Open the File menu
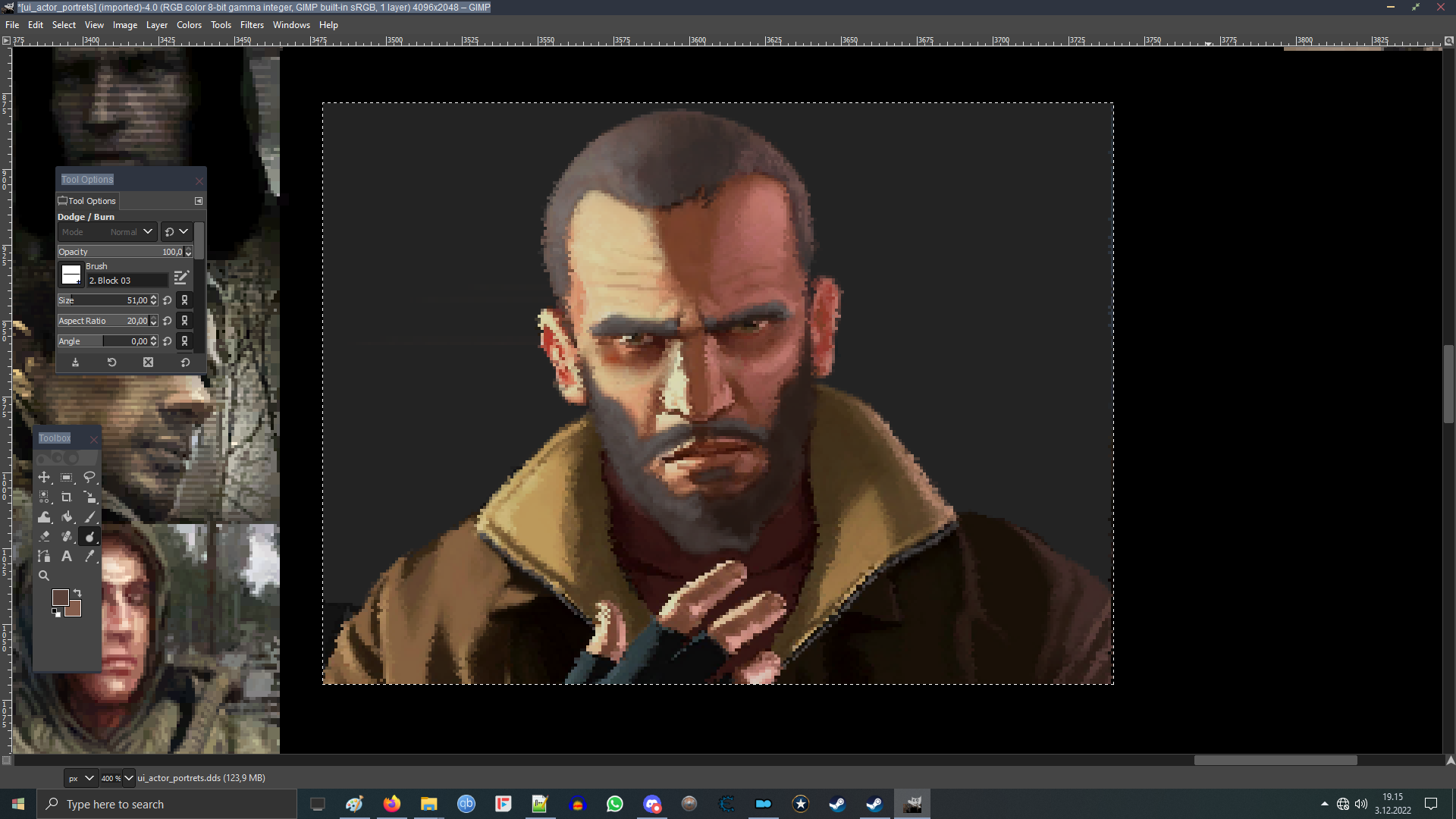Screen dimensions: 1456x819 click(x=12, y=25)
